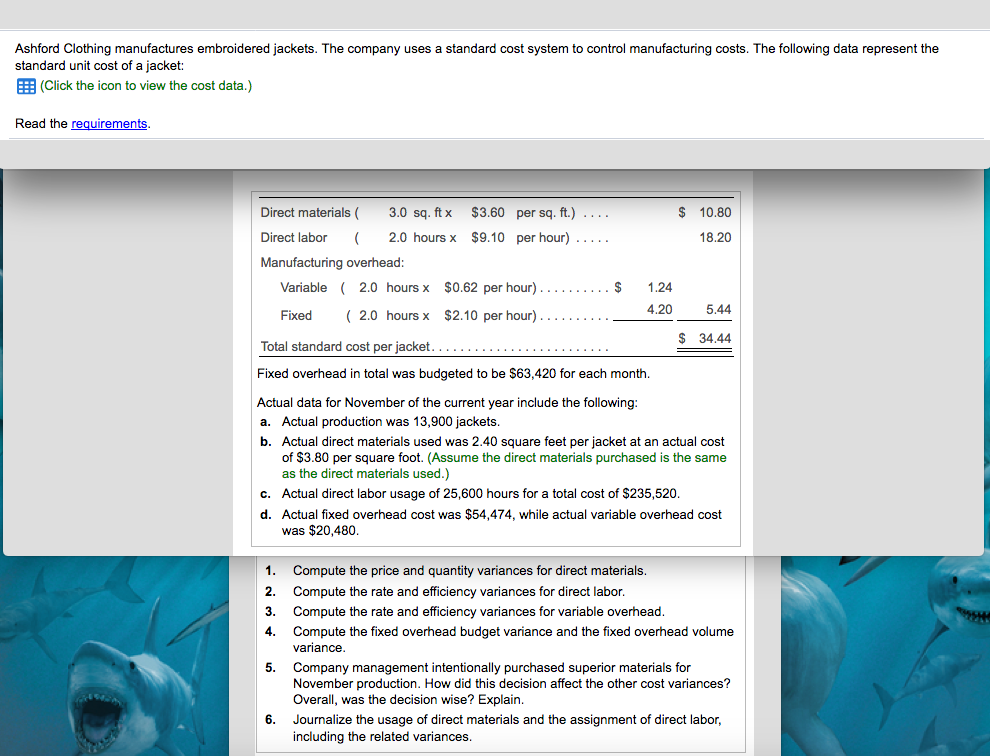Viewport: 990px width, 756px height.
Task: Click the 'Direct labor' row label
Action: coord(294,237)
